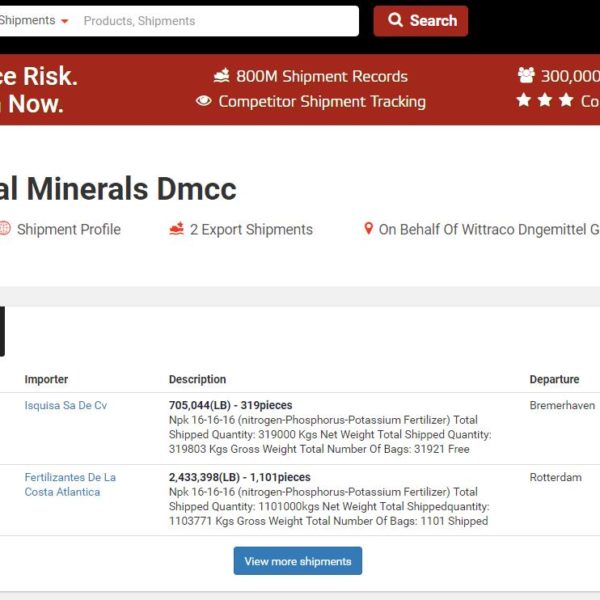
Task: Click the Products, Shipments search field
Action: [x=215, y=21]
